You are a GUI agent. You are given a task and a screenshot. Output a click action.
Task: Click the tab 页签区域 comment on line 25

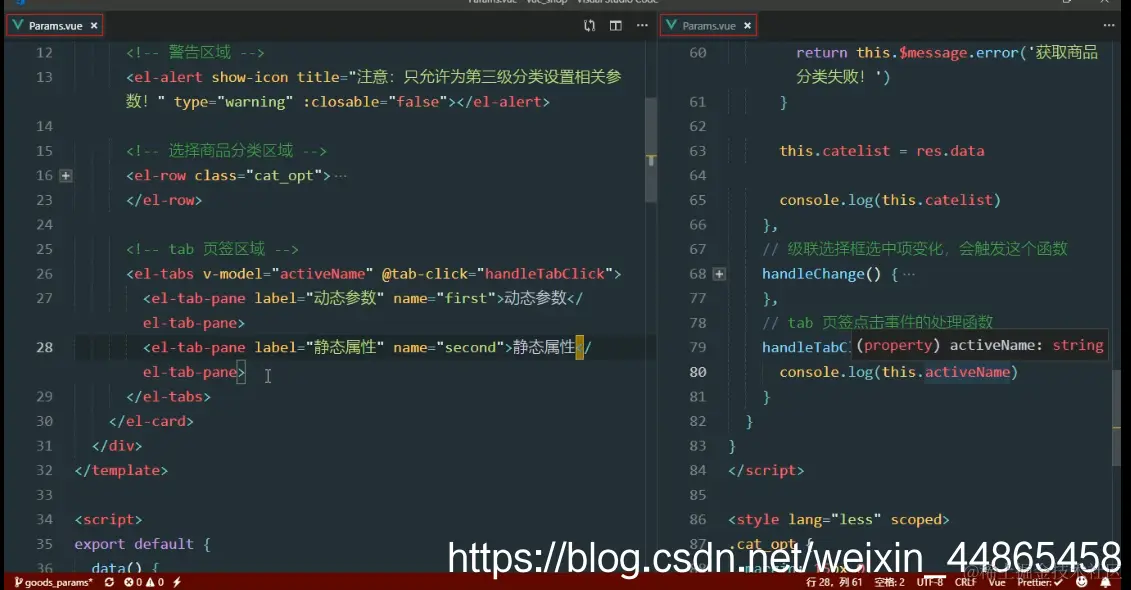point(212,250)
